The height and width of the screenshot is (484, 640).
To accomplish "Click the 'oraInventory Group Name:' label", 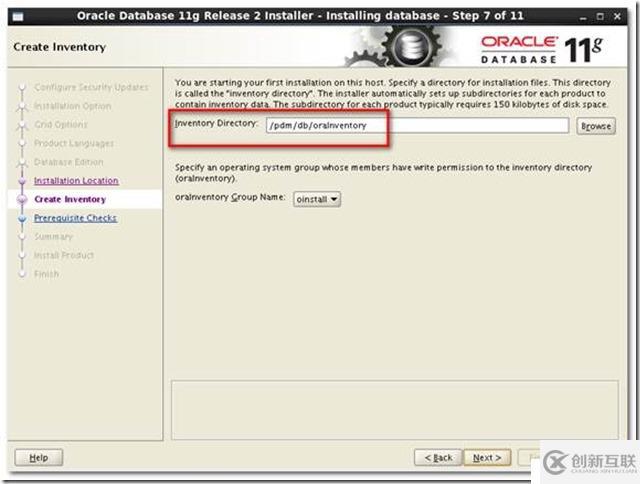I will pyautogui.click(x=230, y=197).
